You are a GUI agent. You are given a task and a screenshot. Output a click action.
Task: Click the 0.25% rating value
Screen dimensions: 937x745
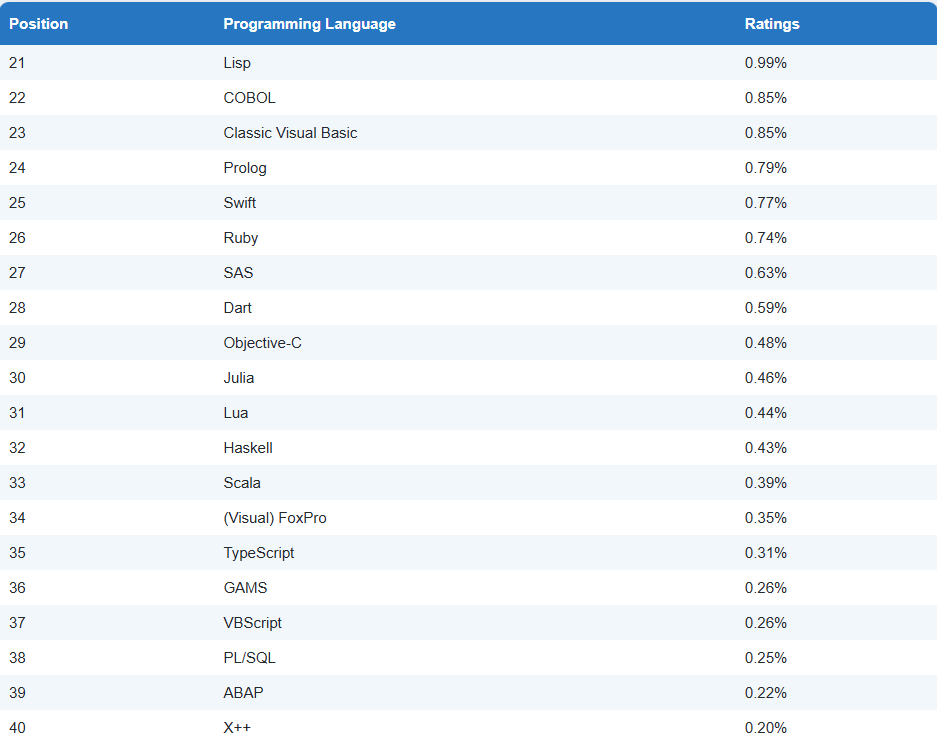coord(765,658)
